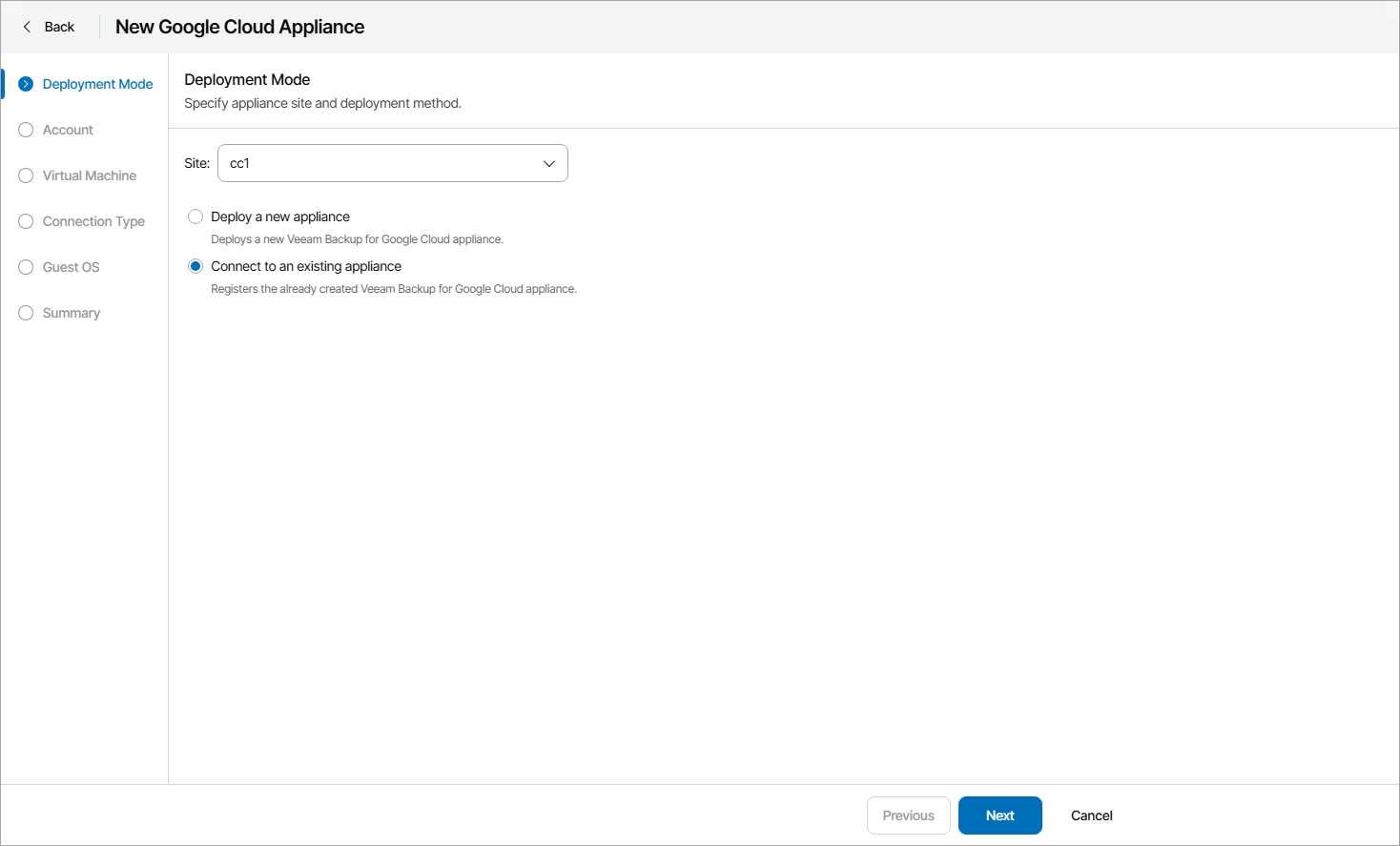Select Connect to an existing appliance option
Viewport: 1400px width, 846px height.
[x=196, y=266]
